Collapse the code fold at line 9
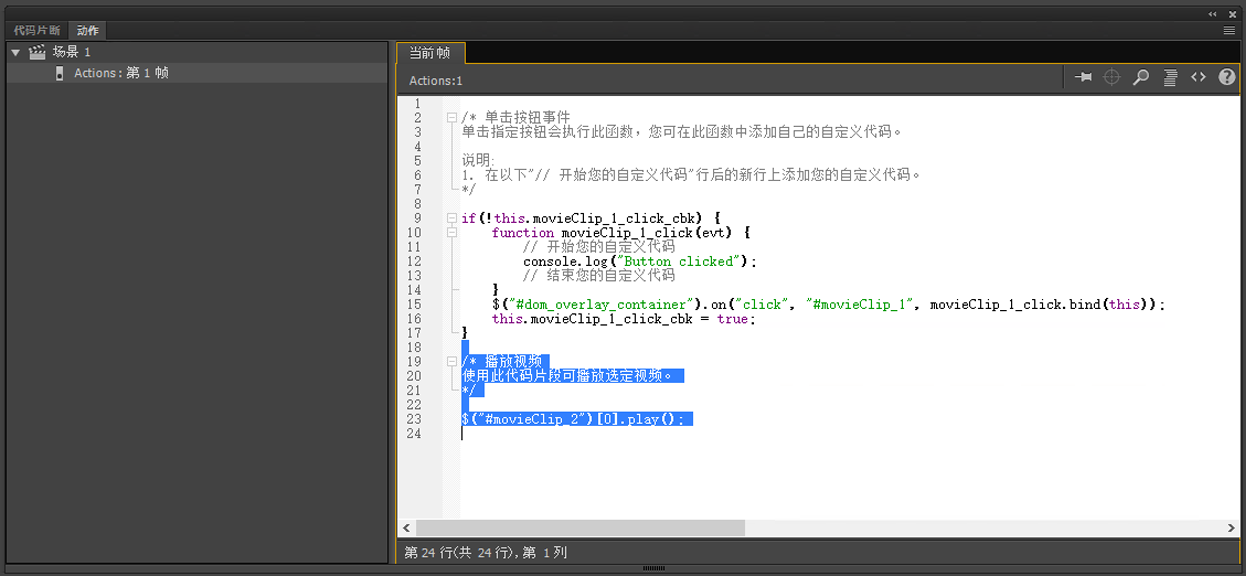 tap(452, 218)
